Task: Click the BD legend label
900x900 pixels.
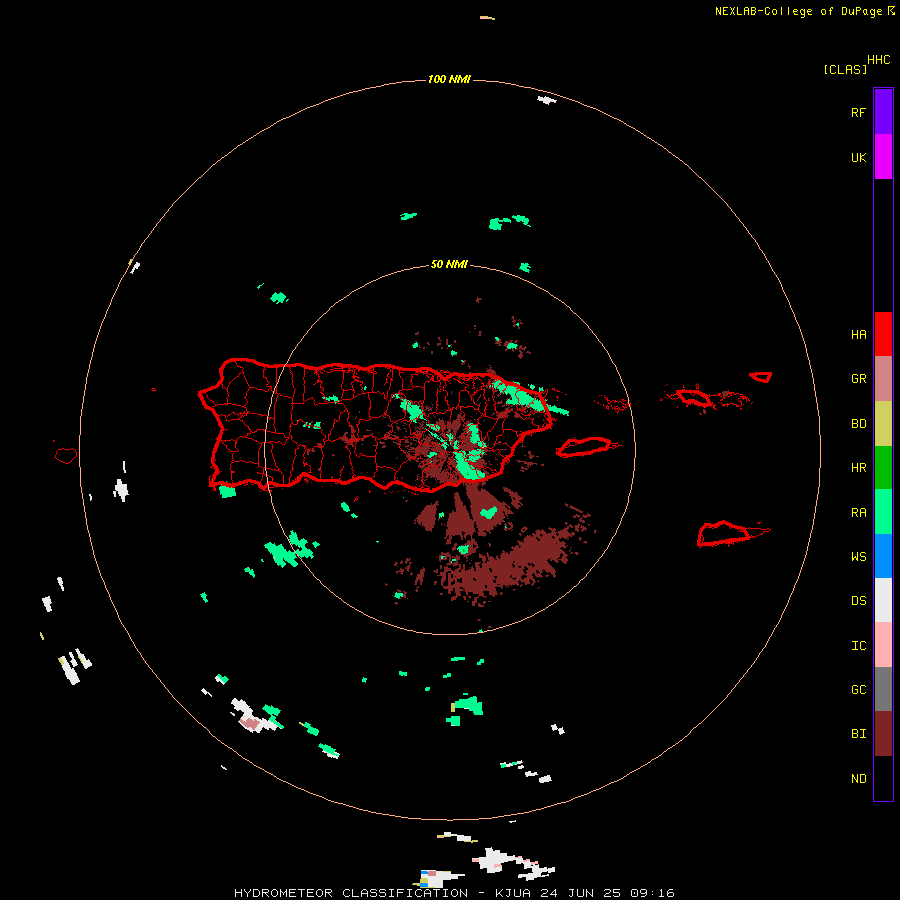Action: [x=858, y=424]
